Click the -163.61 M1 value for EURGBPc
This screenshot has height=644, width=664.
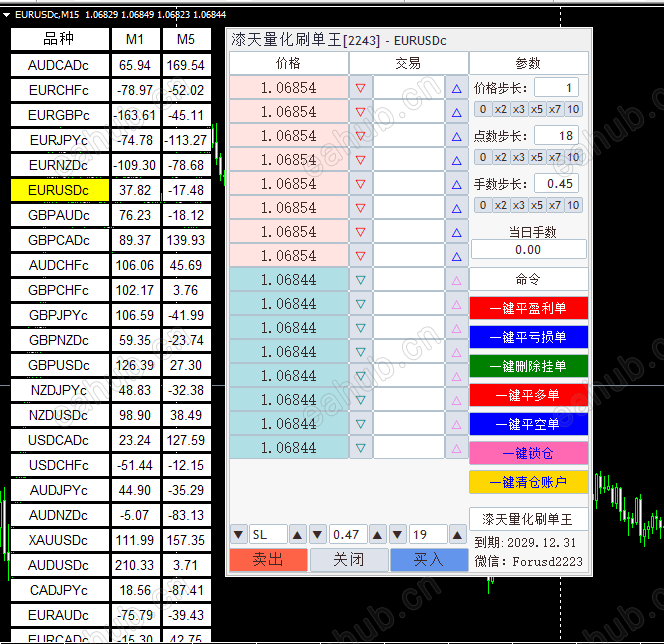(x=136, y=115)
